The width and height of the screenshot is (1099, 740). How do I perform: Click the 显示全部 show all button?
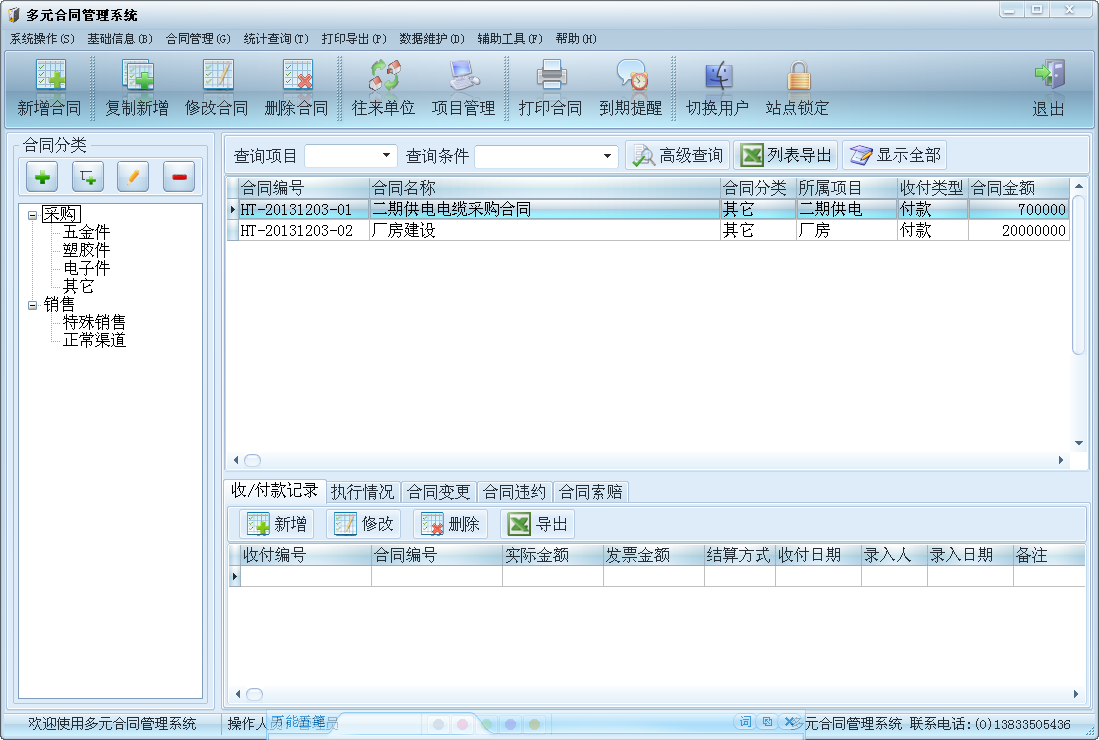(x=894, y=155)
